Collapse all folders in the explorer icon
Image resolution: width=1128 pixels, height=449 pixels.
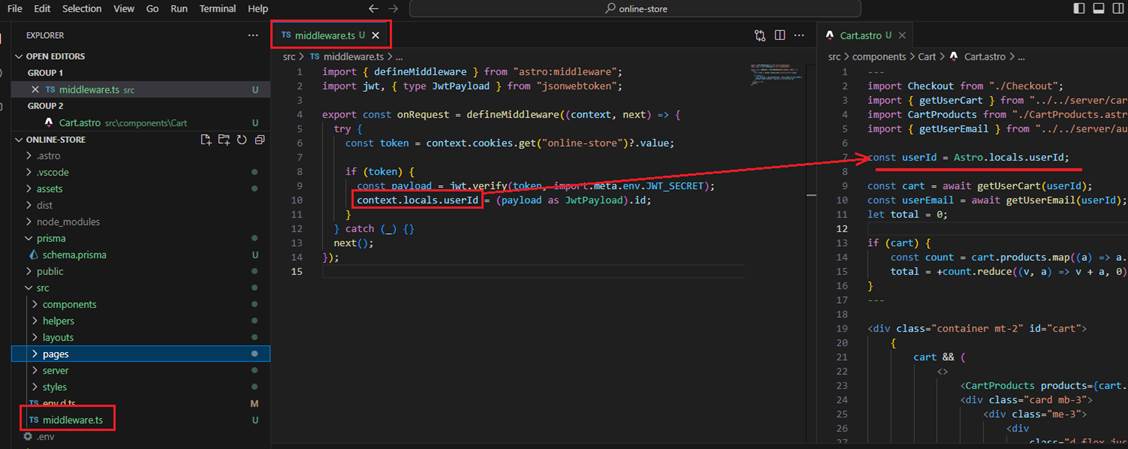(260, 140)
